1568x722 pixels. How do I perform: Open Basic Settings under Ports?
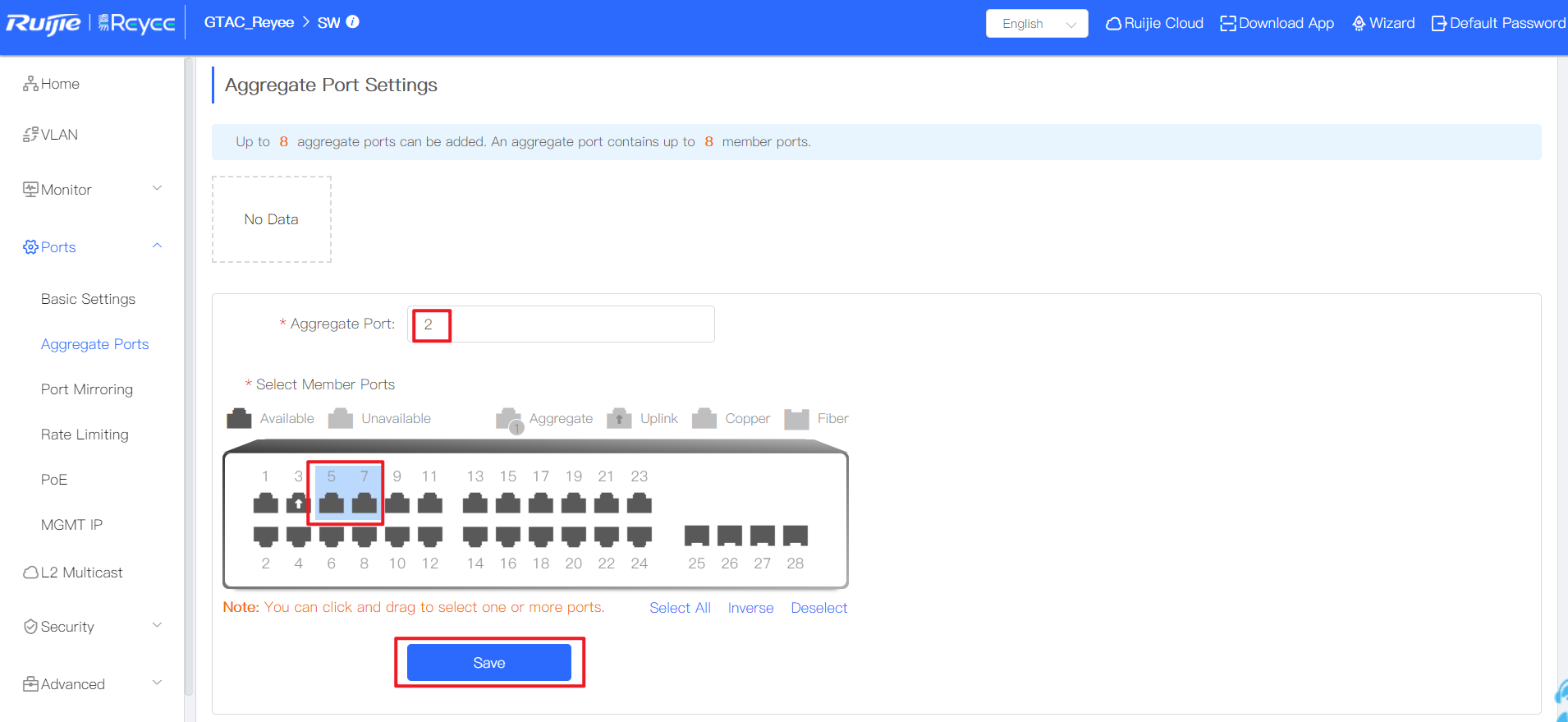coord(88,299)
